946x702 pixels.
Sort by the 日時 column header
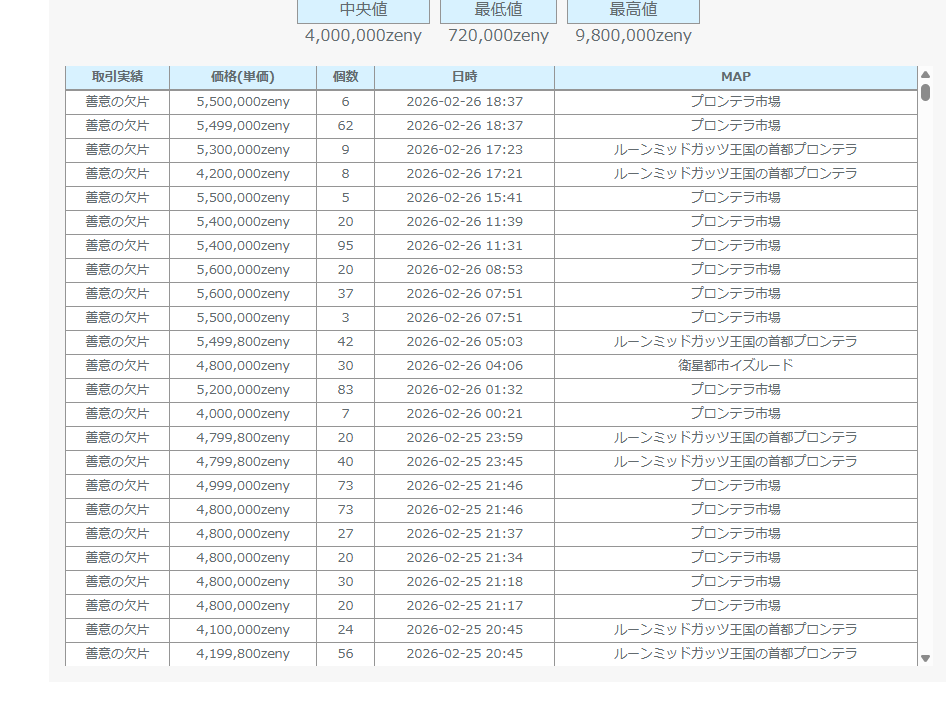(x=464, y=77)
